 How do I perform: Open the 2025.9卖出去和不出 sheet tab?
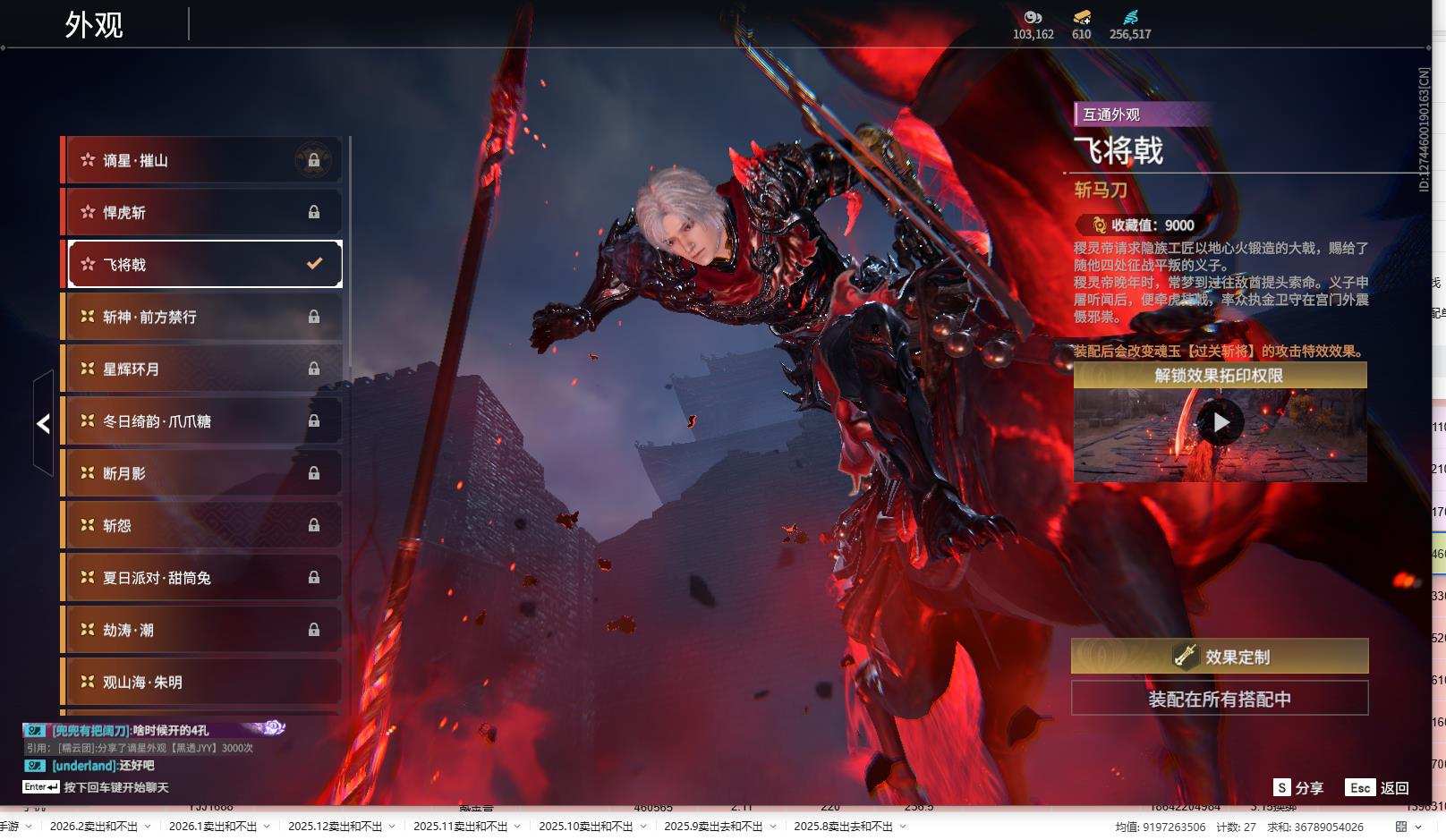point(713,827)
